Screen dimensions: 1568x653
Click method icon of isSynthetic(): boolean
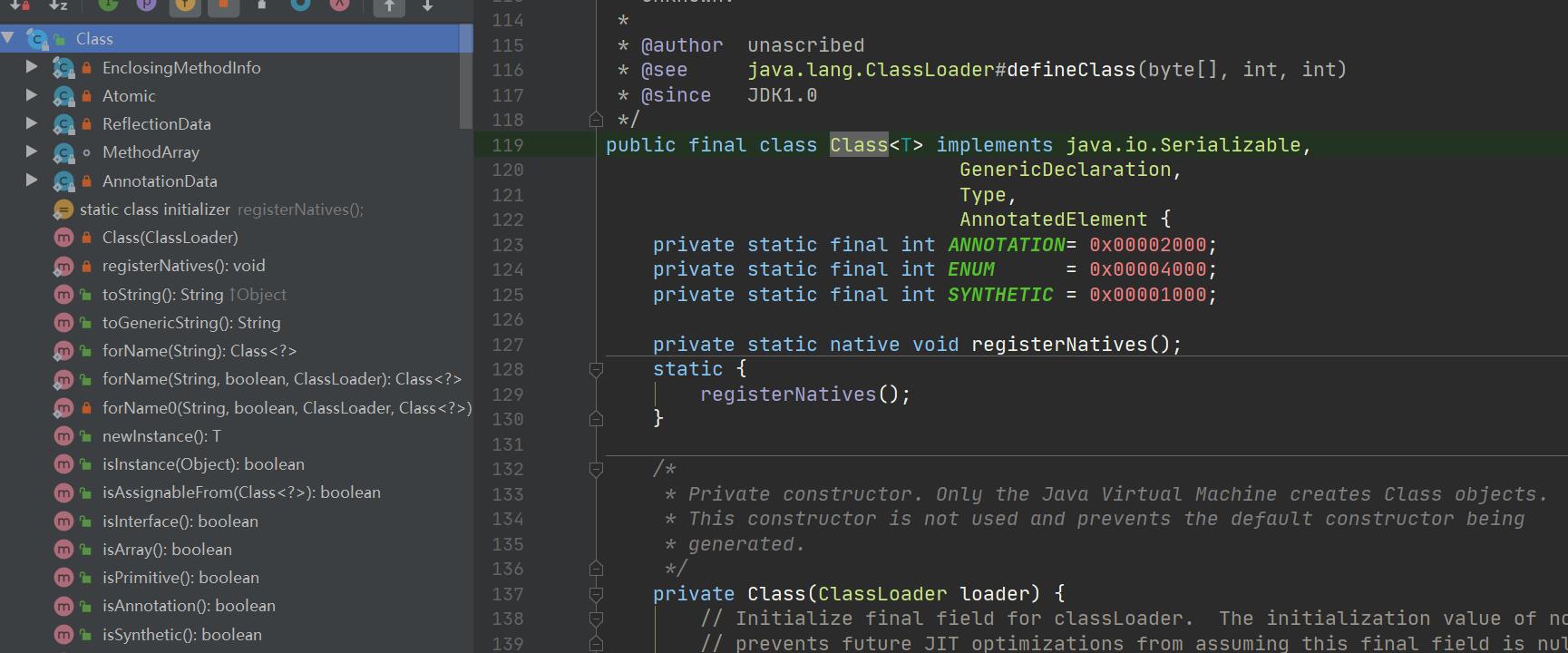63,635
